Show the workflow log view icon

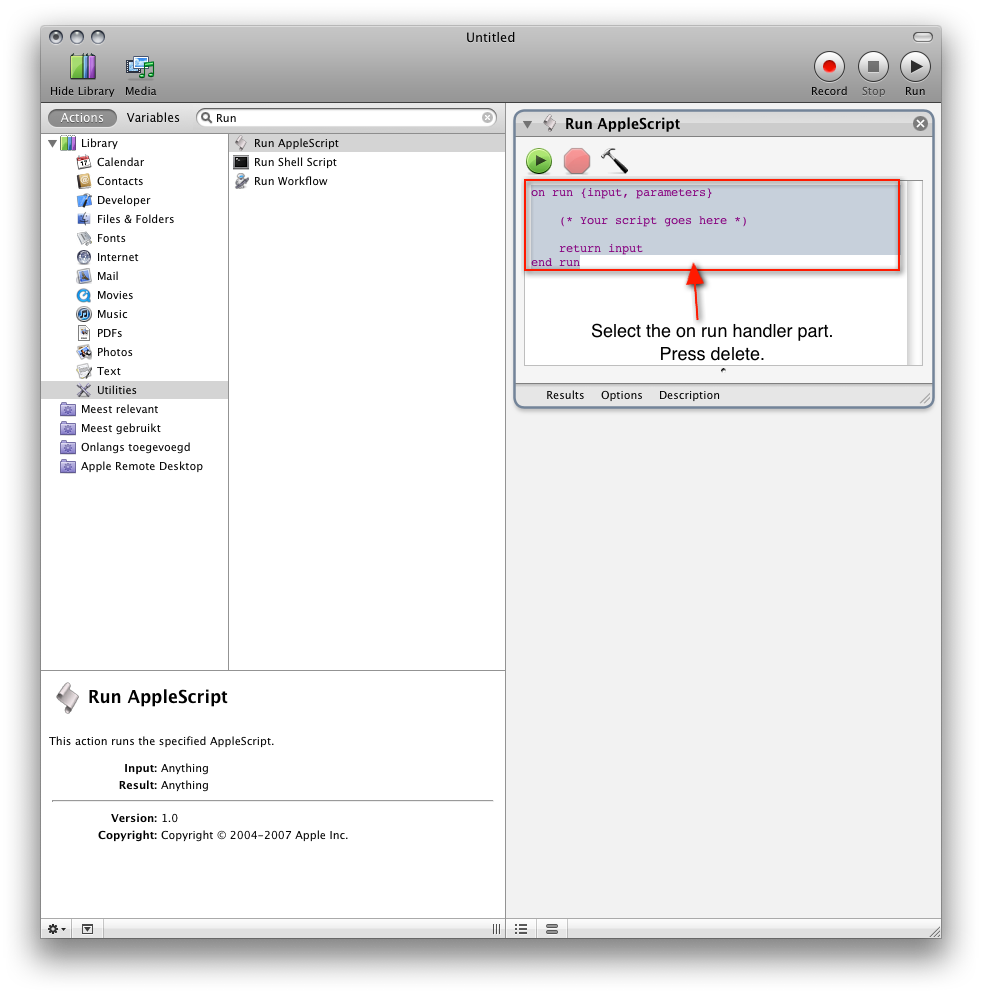point(552,929)
